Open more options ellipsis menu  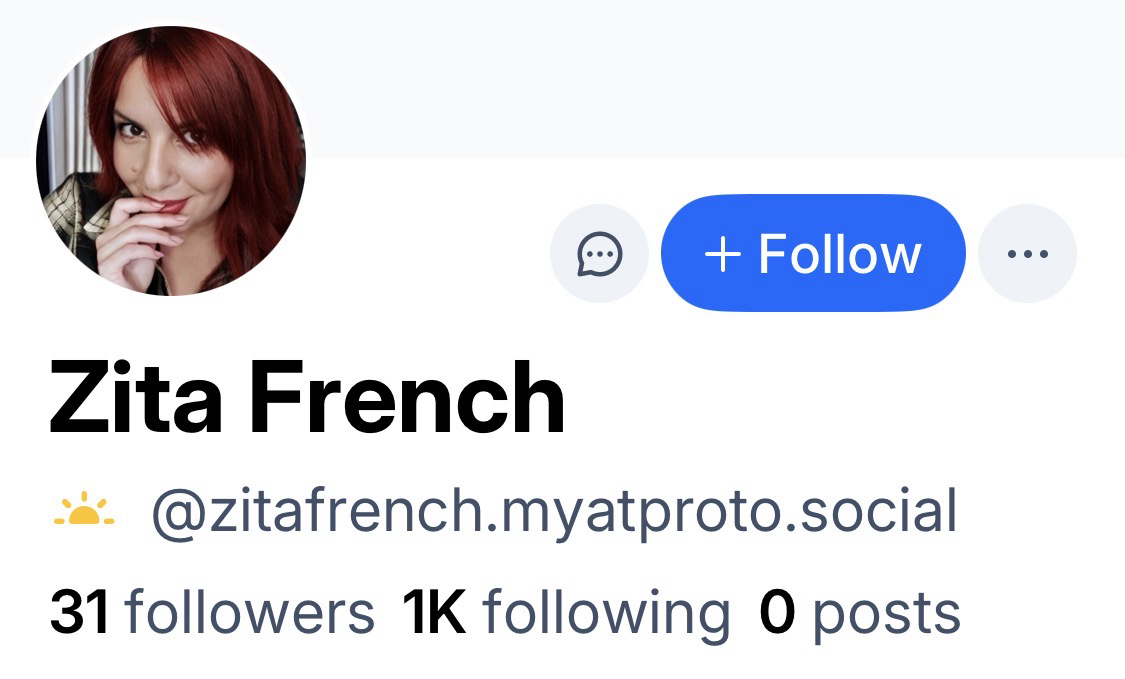[1027, 254]
